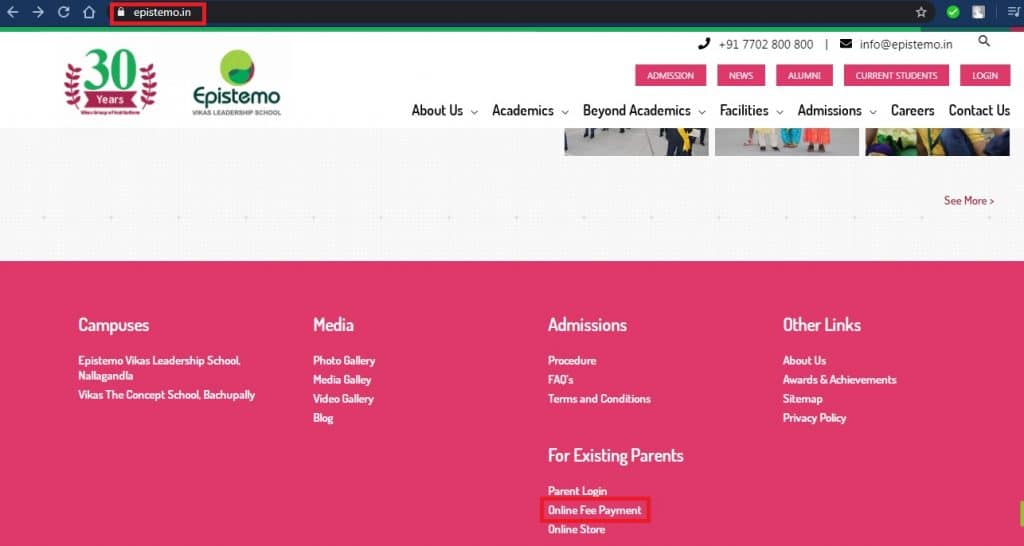Select Contact Us in navigation
The height and width of the screenshot is (546, 1024).
tap(979, 111)
